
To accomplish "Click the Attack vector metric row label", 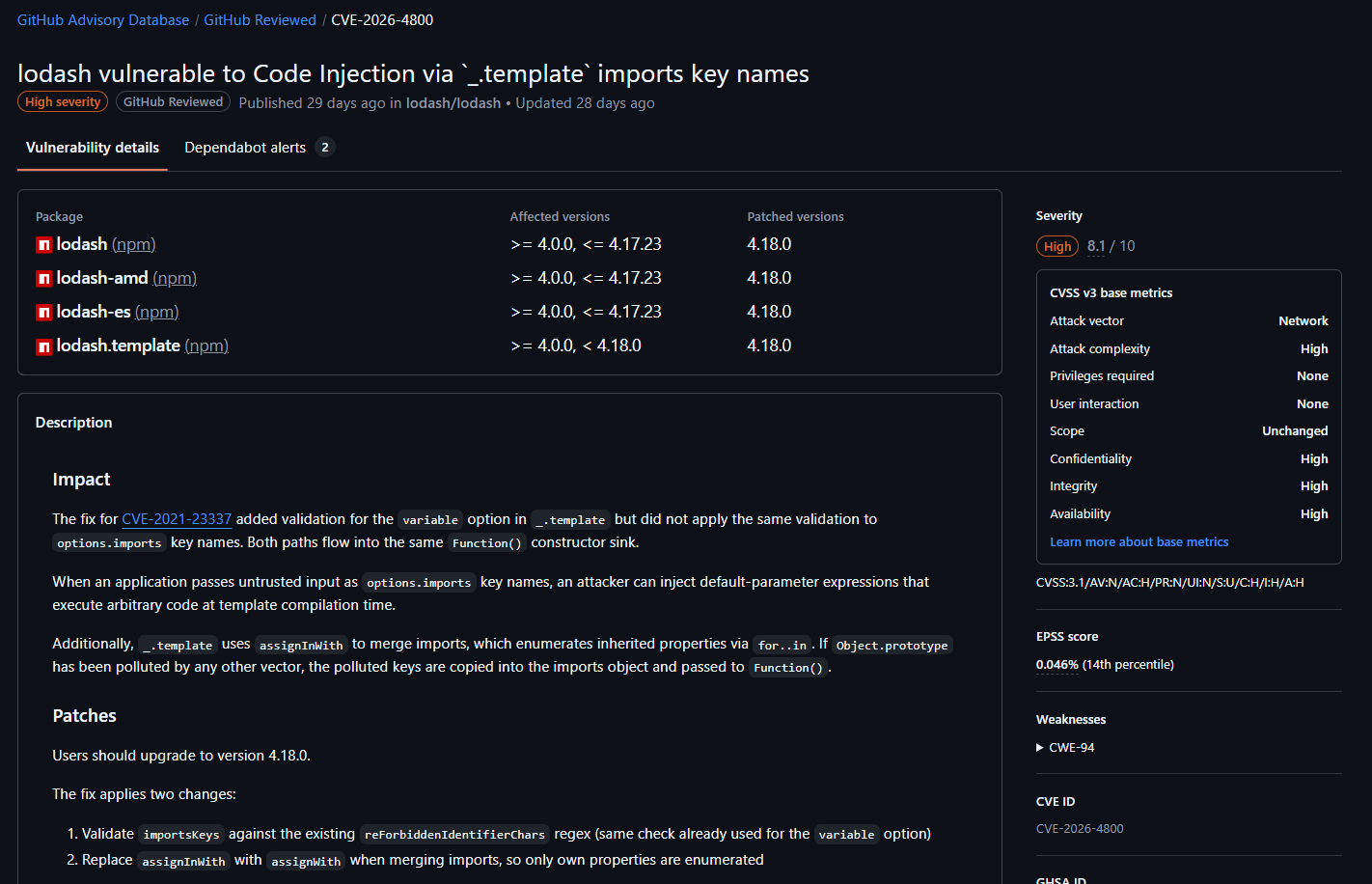I will pyautogui.click(x=1086, y=321).
